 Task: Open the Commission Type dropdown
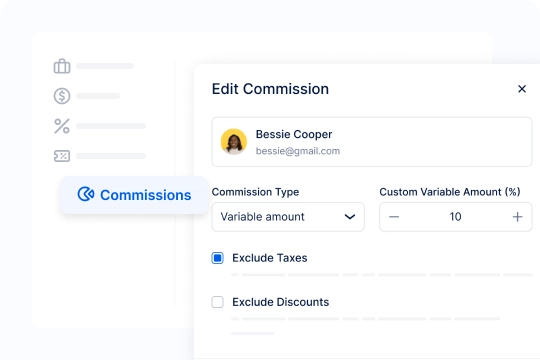[x=288, y=217]
